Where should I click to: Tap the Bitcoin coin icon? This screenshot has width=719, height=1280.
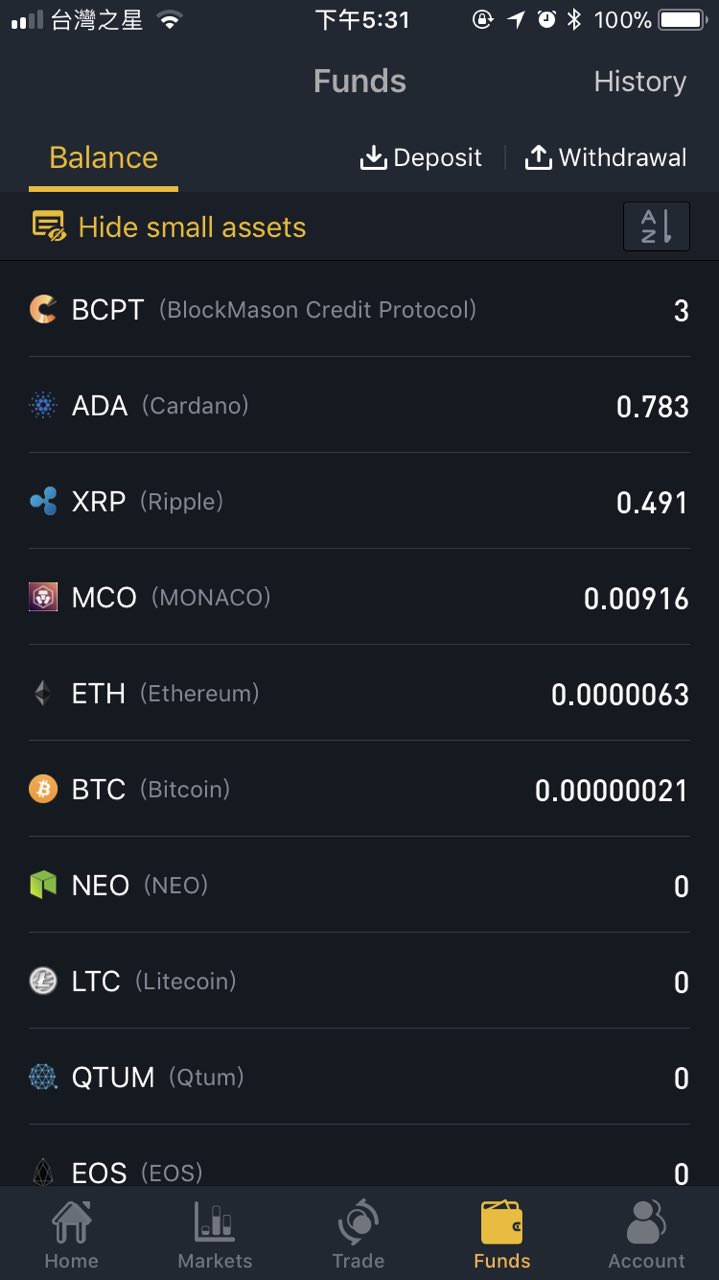pos(43,789)
